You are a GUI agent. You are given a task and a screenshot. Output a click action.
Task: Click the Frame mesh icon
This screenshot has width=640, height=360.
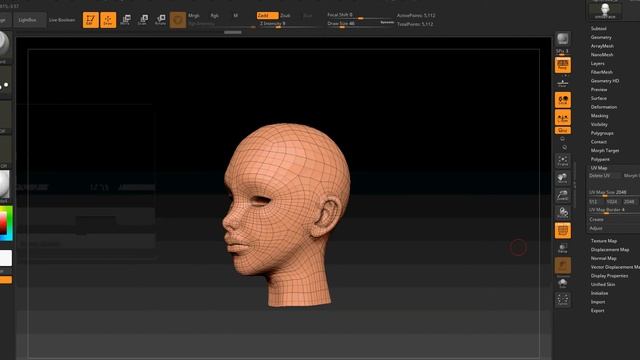(x=563, y=160)
